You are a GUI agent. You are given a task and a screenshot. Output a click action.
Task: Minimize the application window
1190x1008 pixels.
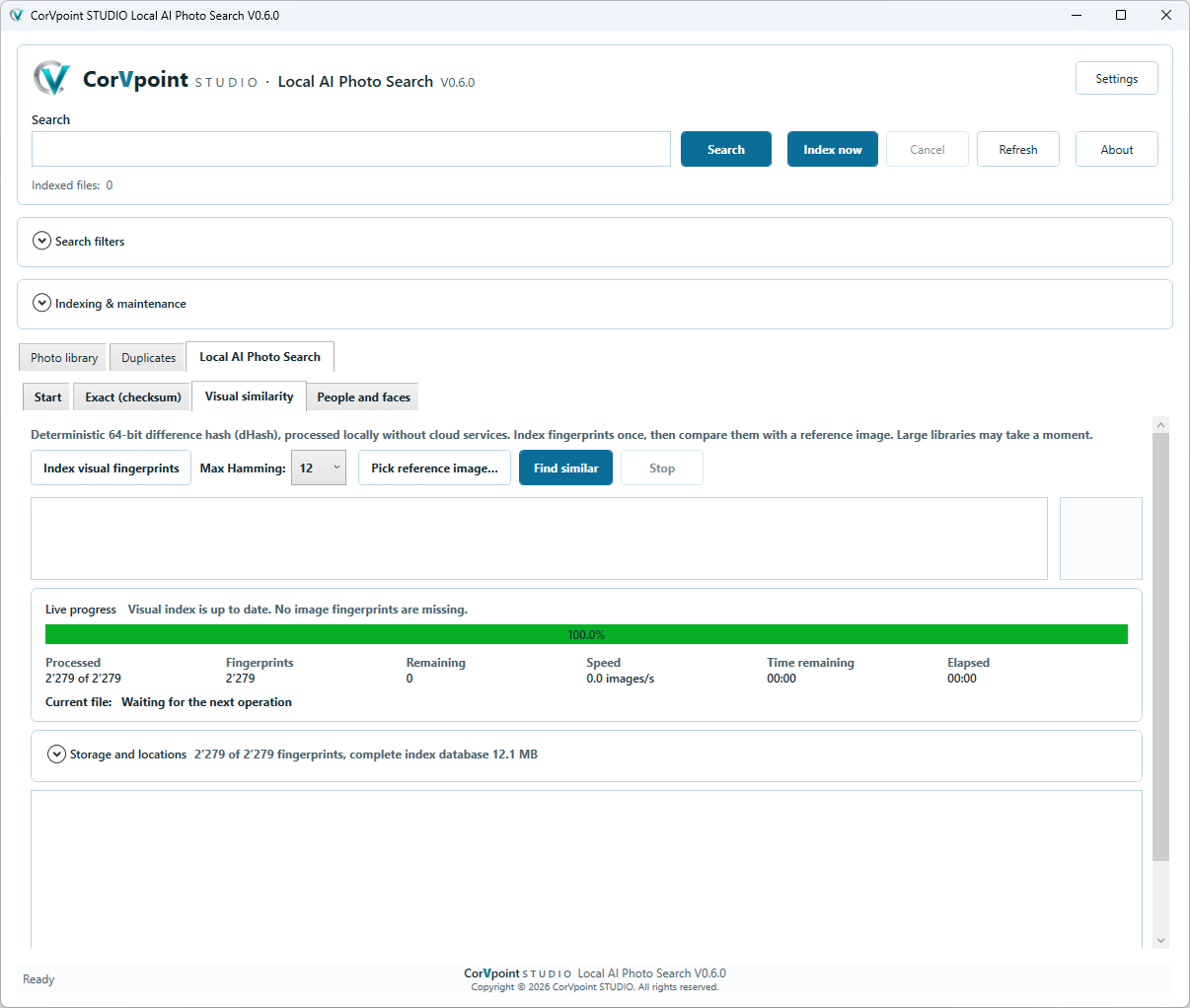pos(1076,15)
